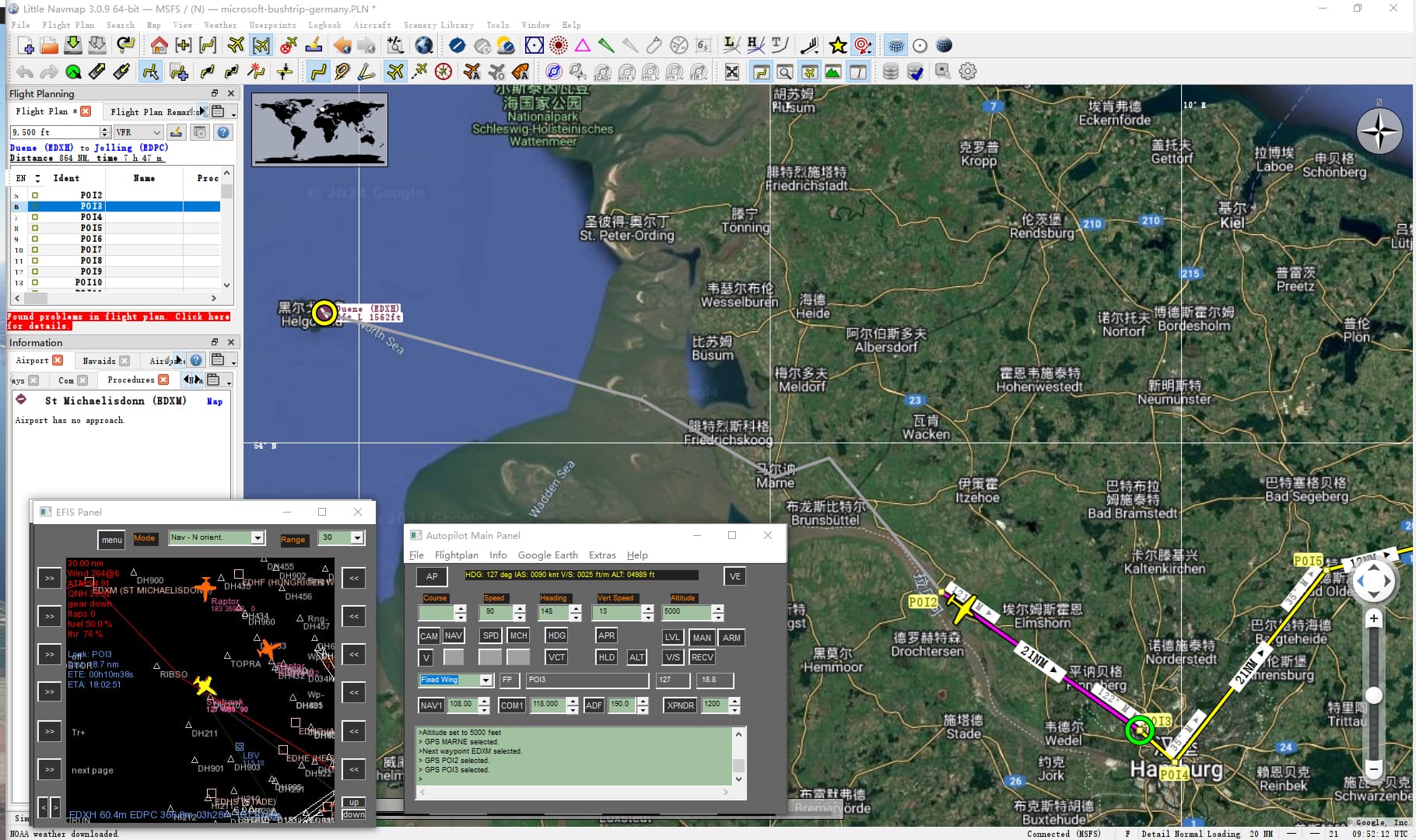Show userpoints yellow star icon
This screenshot has width=1416, height=840.
tap(838, 46)
